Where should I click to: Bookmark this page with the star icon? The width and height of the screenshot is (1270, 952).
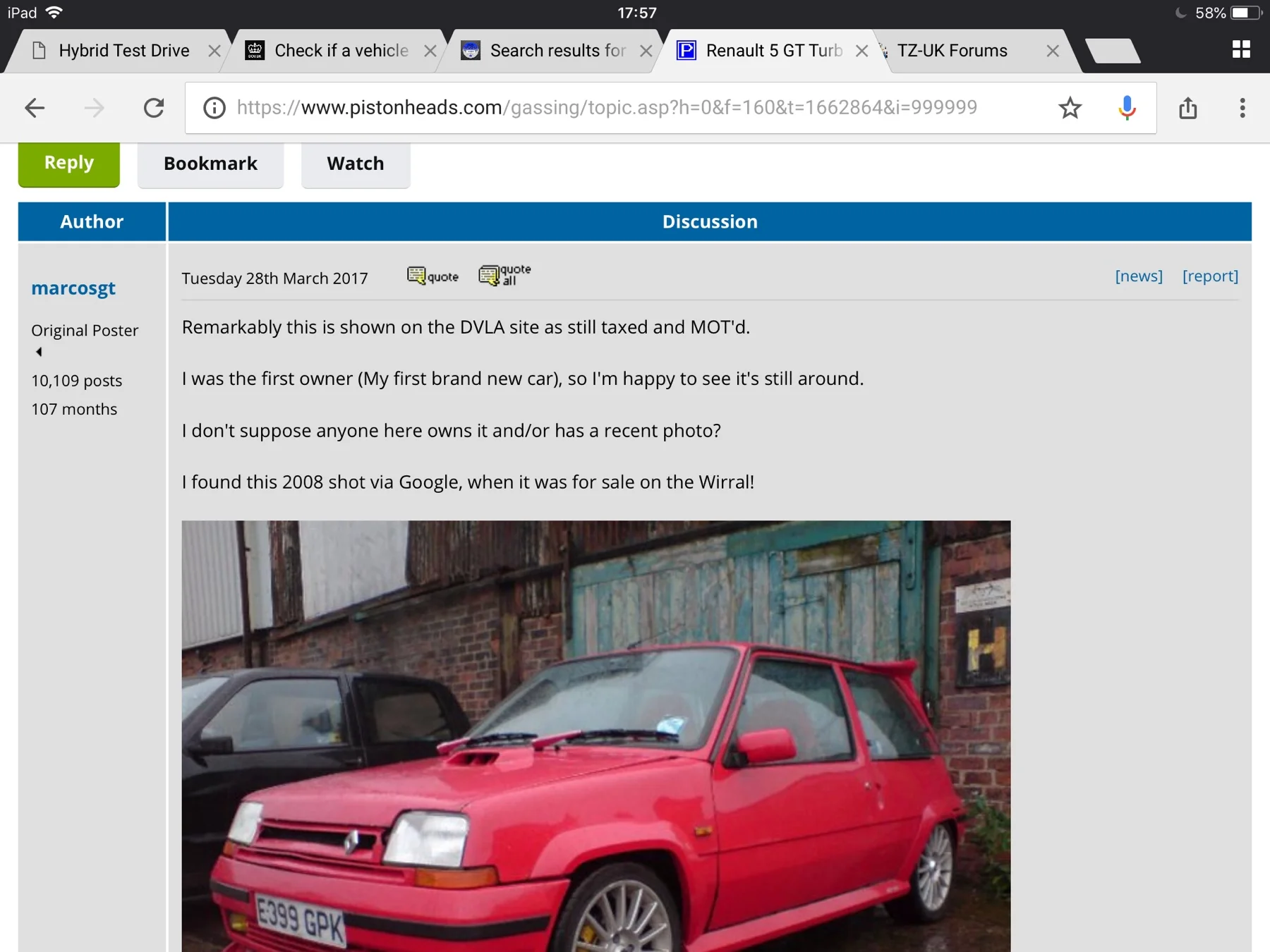coord(1070,108)
